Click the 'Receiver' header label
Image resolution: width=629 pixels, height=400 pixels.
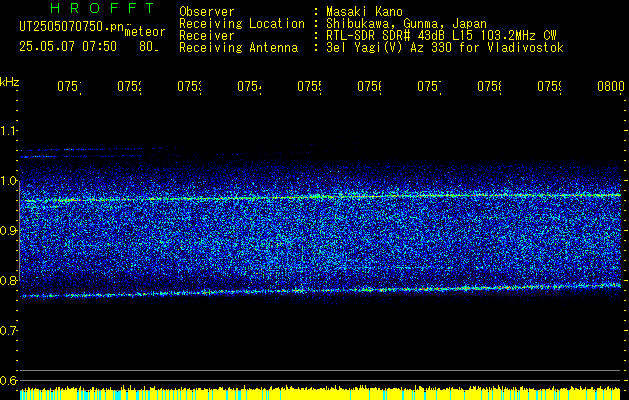pos(207,36)
